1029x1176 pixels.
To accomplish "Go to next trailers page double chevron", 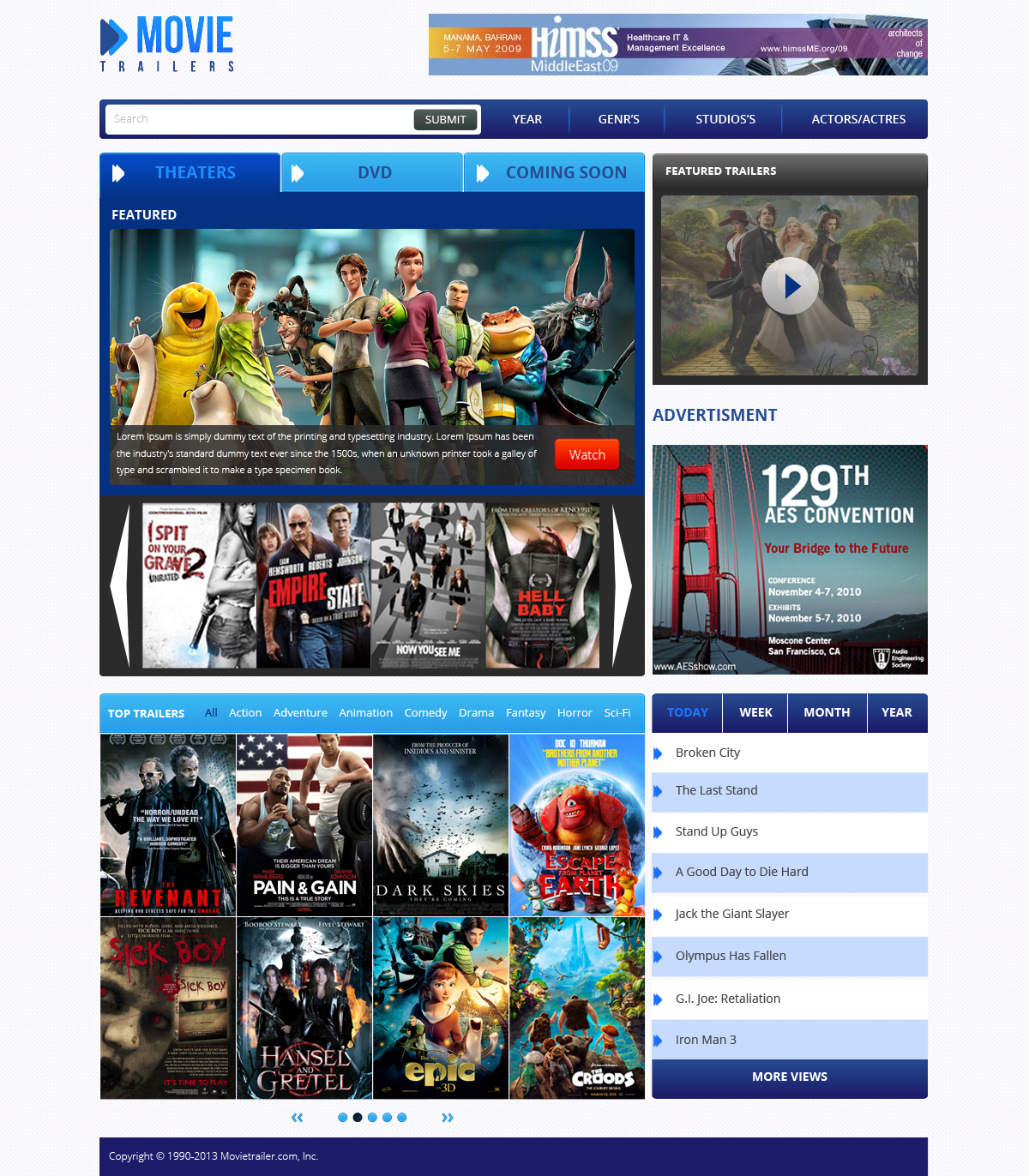I will pyautogui.click(x=448, y=1117).
